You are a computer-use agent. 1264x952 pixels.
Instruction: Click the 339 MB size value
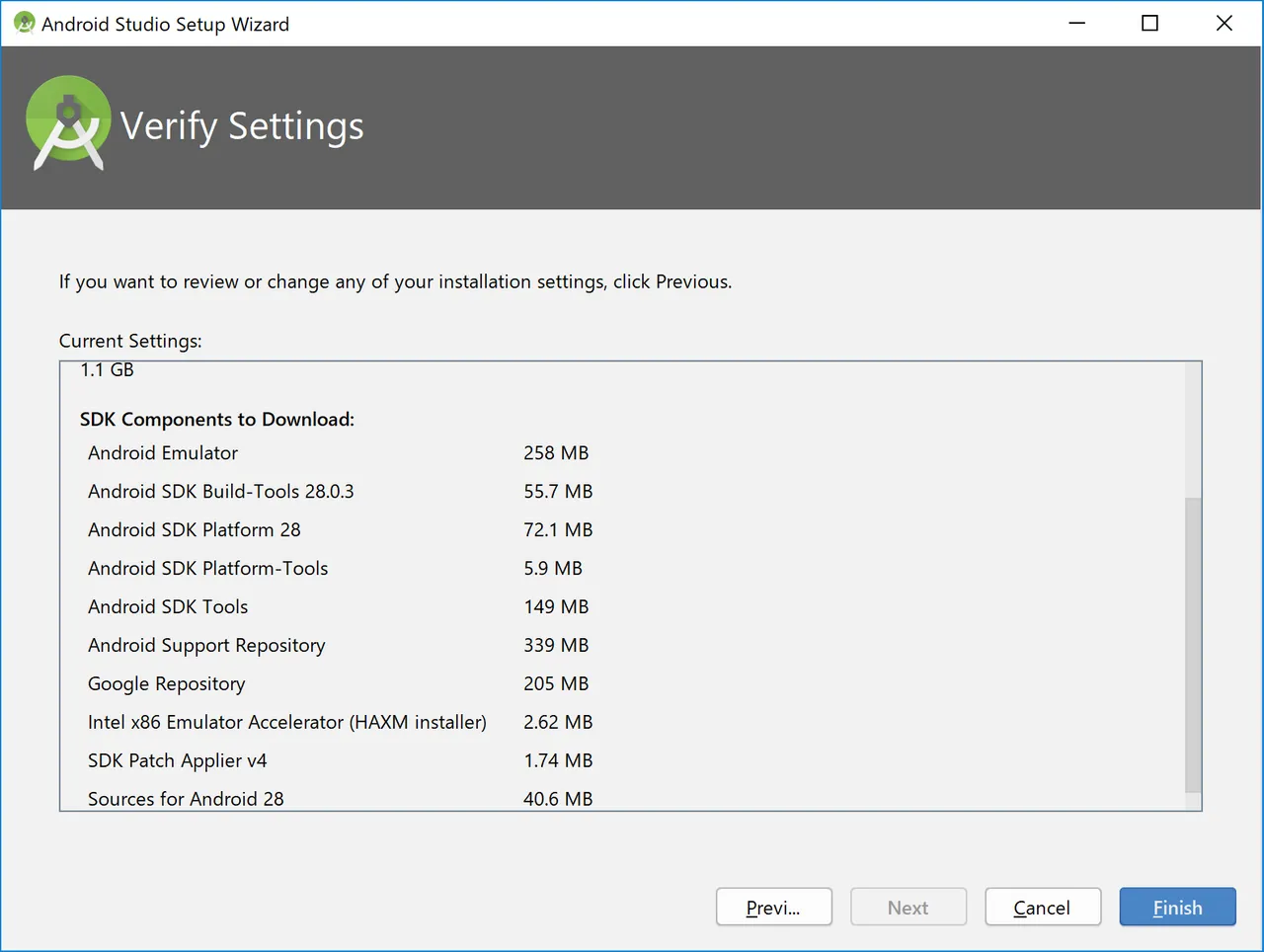pos(556,645)
